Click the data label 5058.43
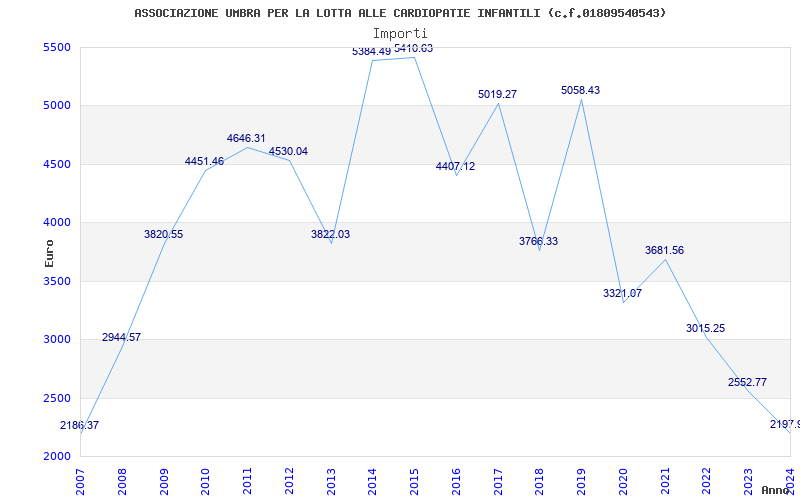 pyautogui.click(x=581, y=90)
